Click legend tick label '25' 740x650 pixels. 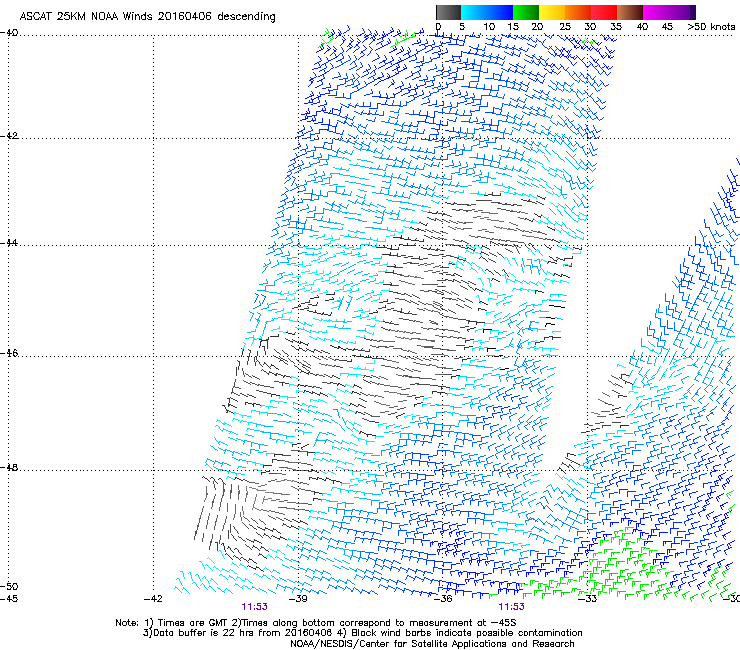click(565, 26)
